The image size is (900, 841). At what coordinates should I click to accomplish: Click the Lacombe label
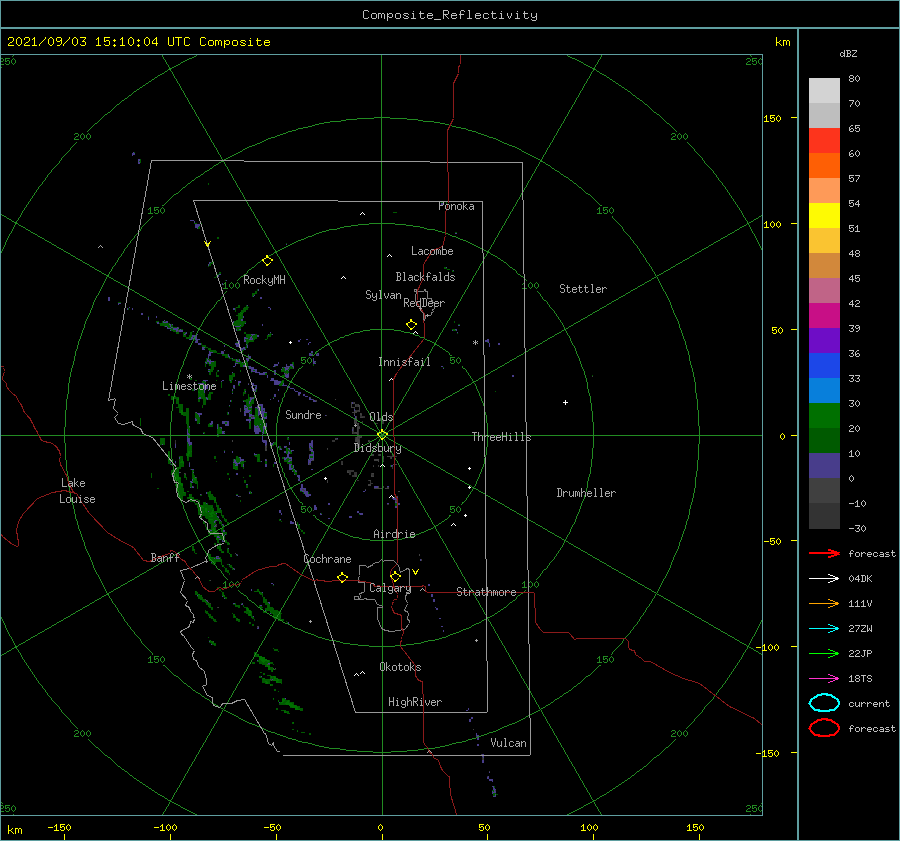click(x=432, y=251)
